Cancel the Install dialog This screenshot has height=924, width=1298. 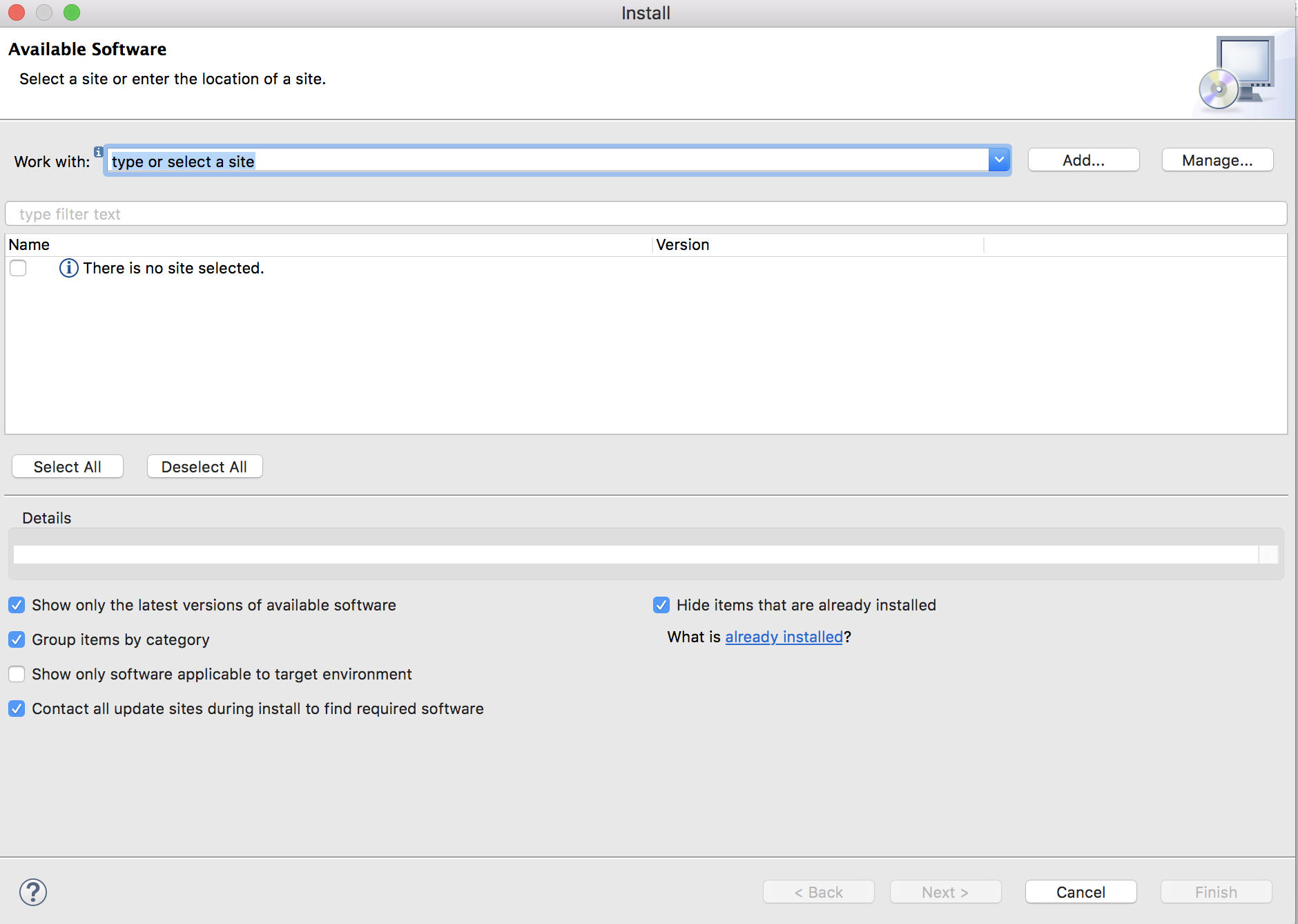[1081, 892]
